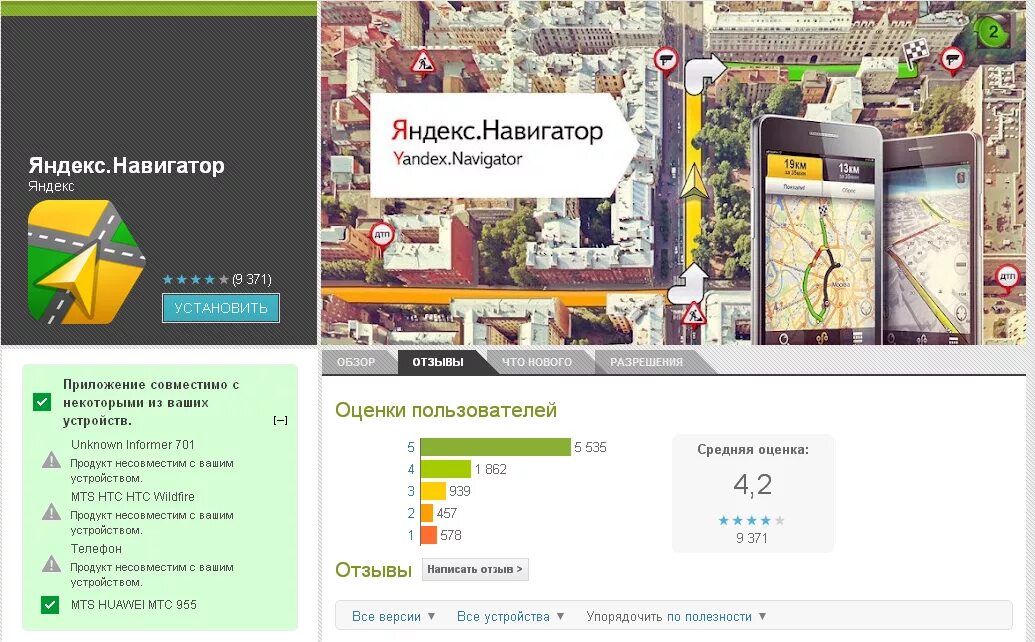Click the Телефон device entry
1035x642 pixels.
tap(96, 548)
